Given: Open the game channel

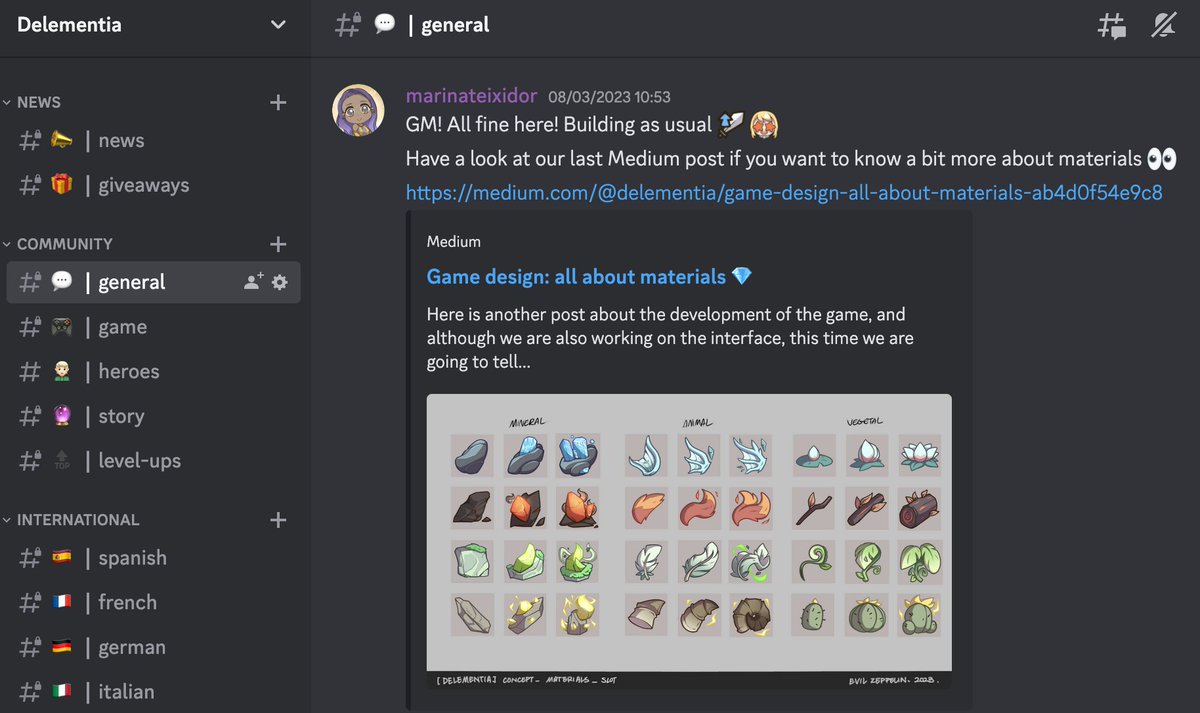Looking at the screenshot, I should (x=153, y=327).
